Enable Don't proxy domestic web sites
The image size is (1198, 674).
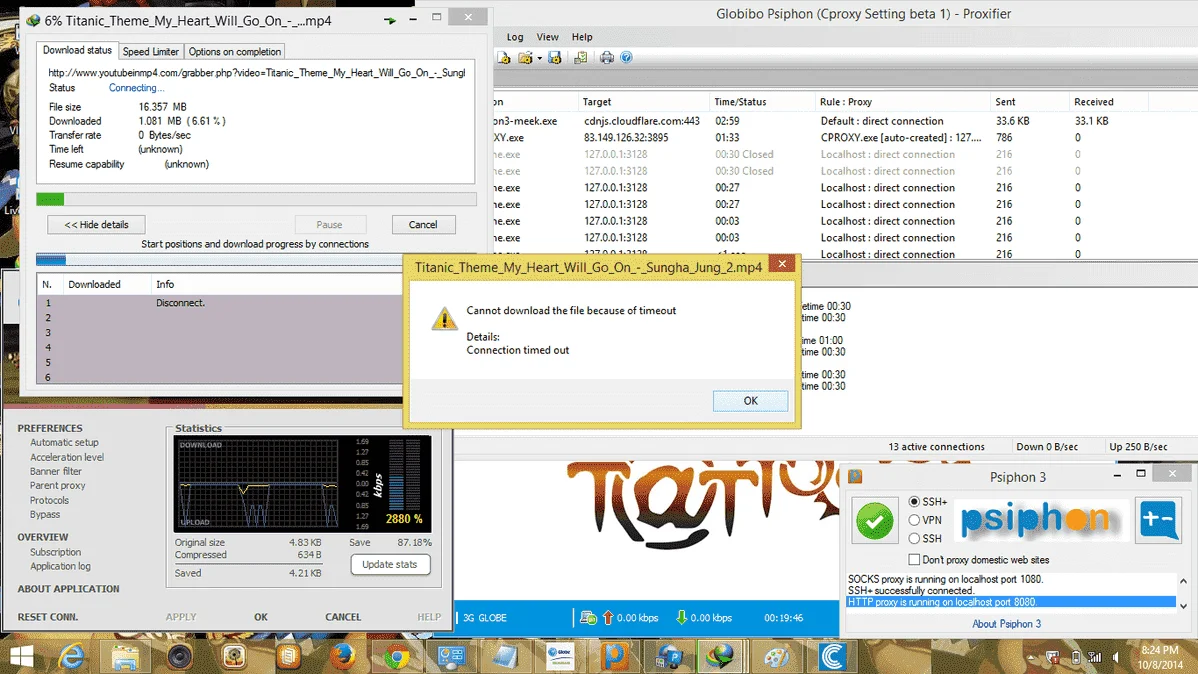[914, 559]
